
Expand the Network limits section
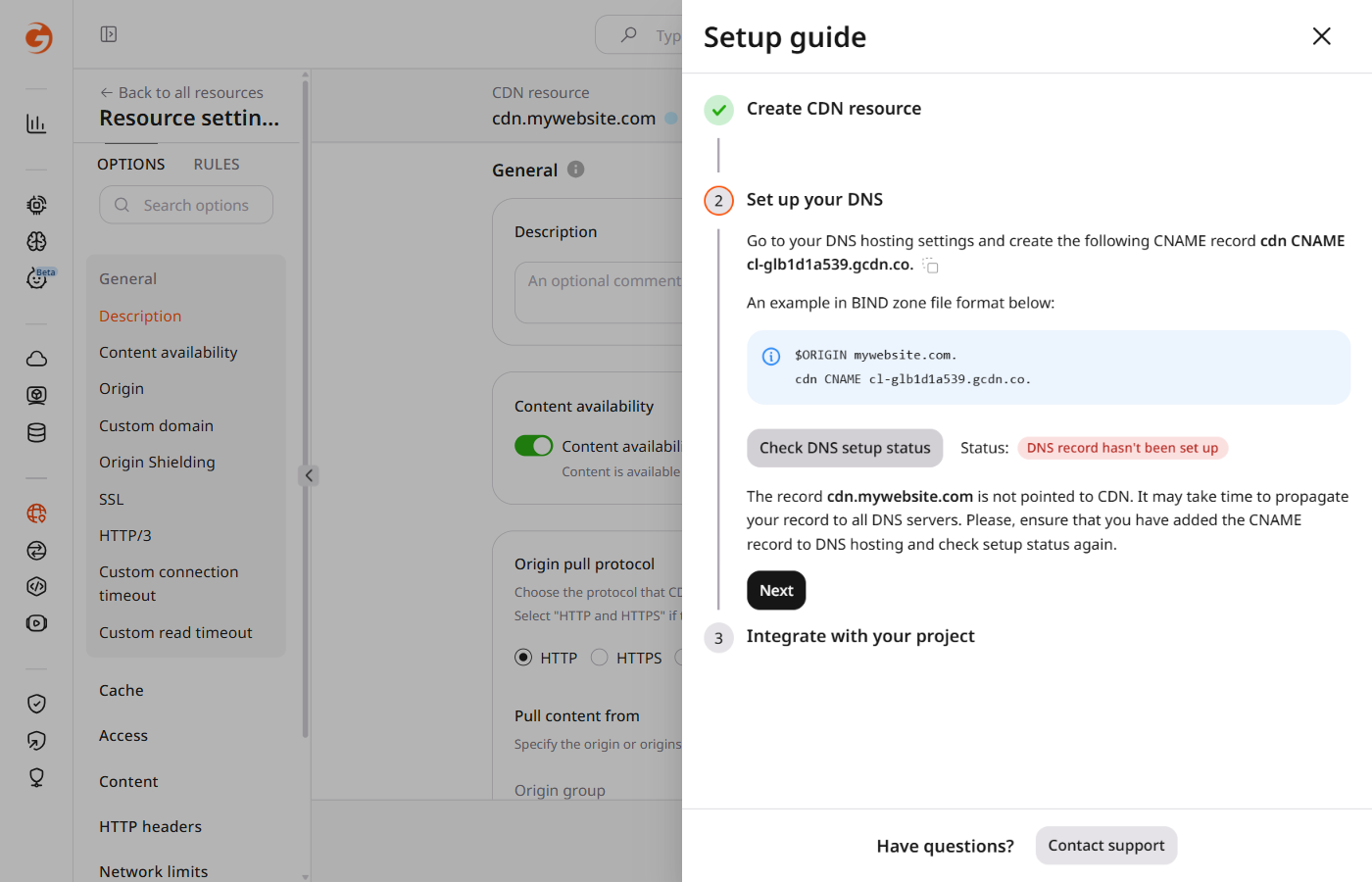pyautogui.click(x=153, y=871)
